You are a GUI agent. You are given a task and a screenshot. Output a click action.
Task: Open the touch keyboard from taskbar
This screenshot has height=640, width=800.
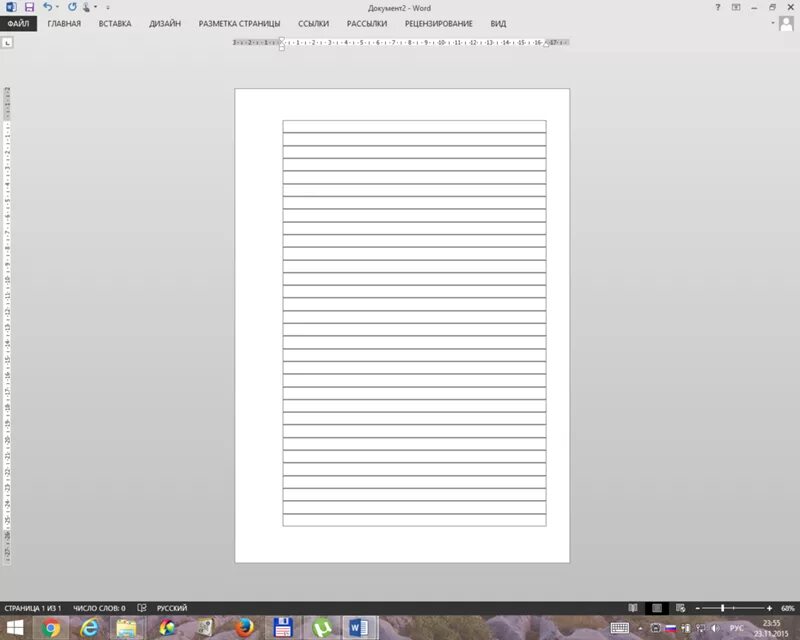click(x=619, y=628)
